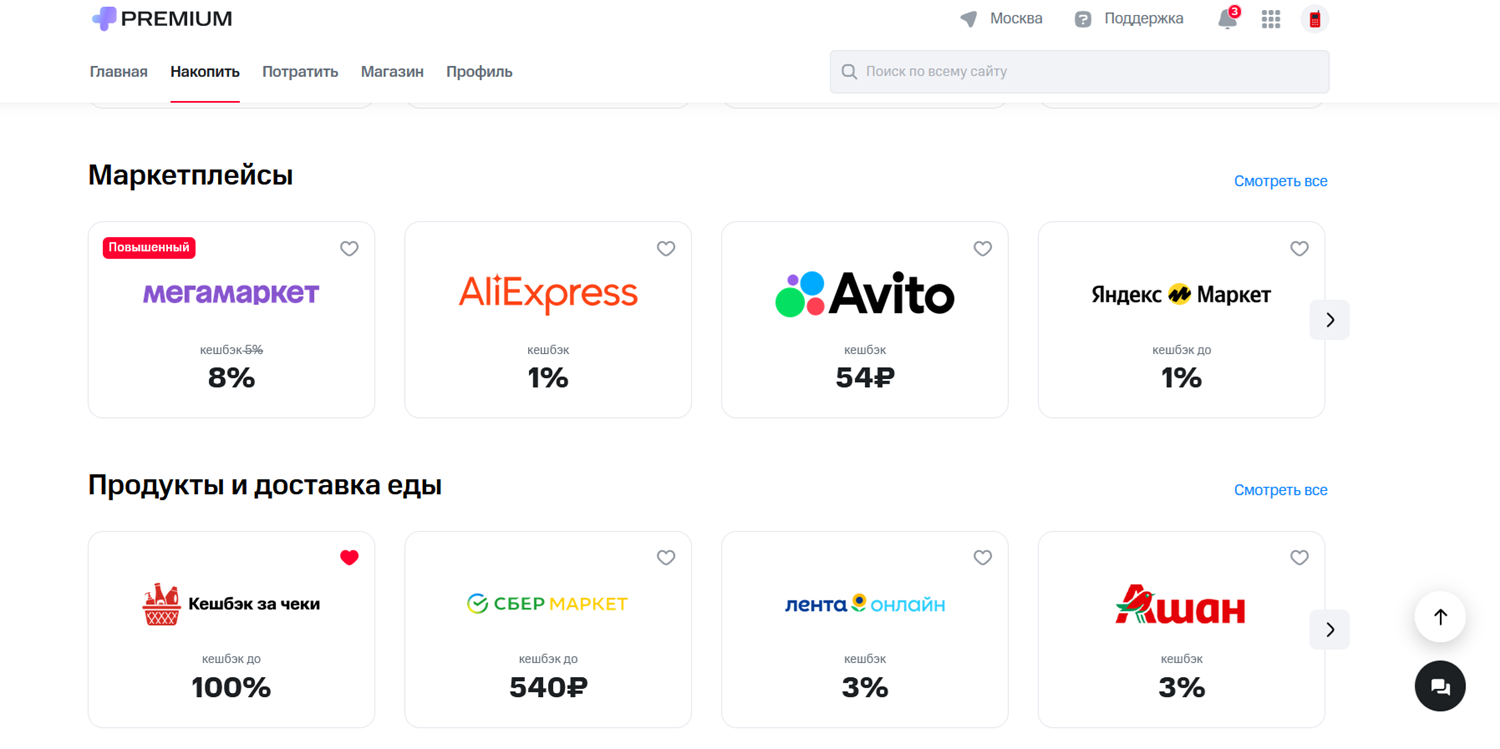Viewport: 1500px width, 749px height.
Task: Show next Маркетплейсы cards with chevron
Action: click(1330, 320)
